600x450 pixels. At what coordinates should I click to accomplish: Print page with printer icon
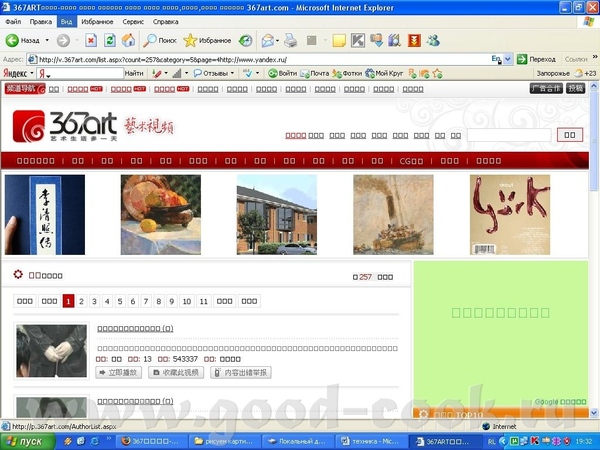click(x=290, y=40)
